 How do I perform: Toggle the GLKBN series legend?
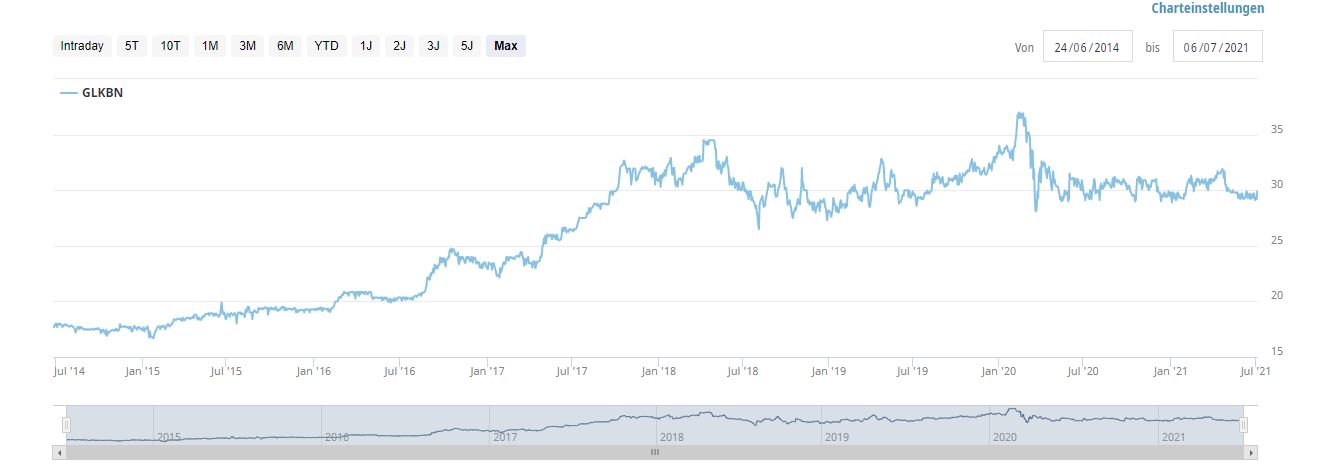click(x=92, y=93)
